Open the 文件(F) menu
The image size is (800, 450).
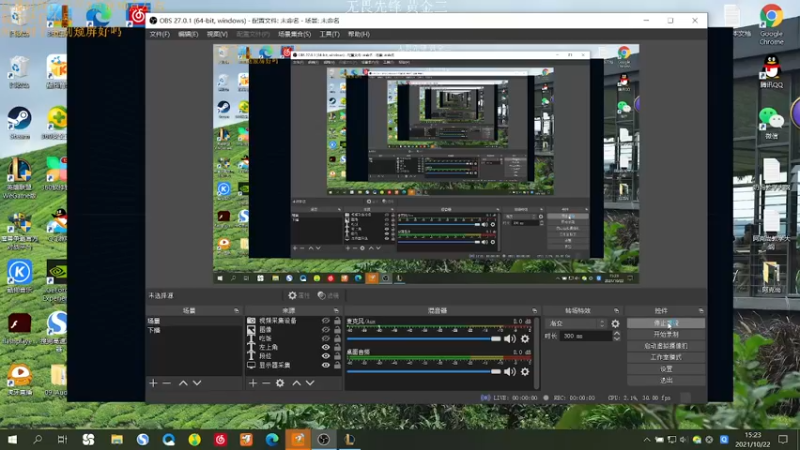159,34
